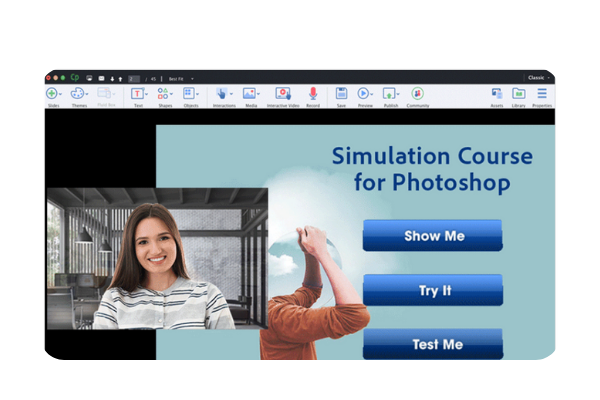Go to next slide with down arrow
This screenshot has height=400, width=600.
112,79
